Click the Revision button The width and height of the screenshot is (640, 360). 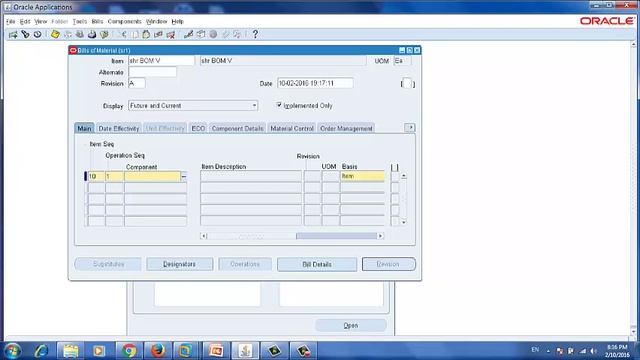[x=389, y=264]
